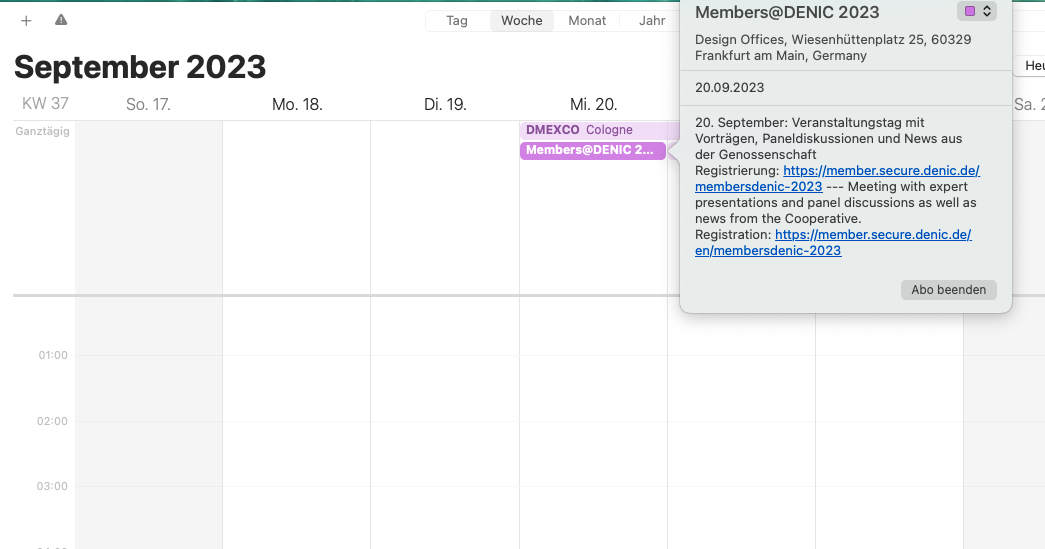
Task: Click the Abo beenden button
Action: coord(948,290)
